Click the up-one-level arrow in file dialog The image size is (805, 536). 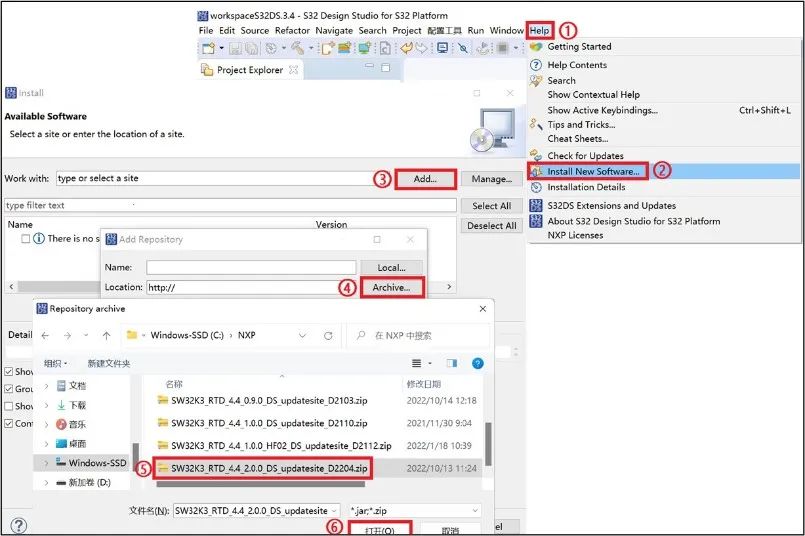[106, 335]
